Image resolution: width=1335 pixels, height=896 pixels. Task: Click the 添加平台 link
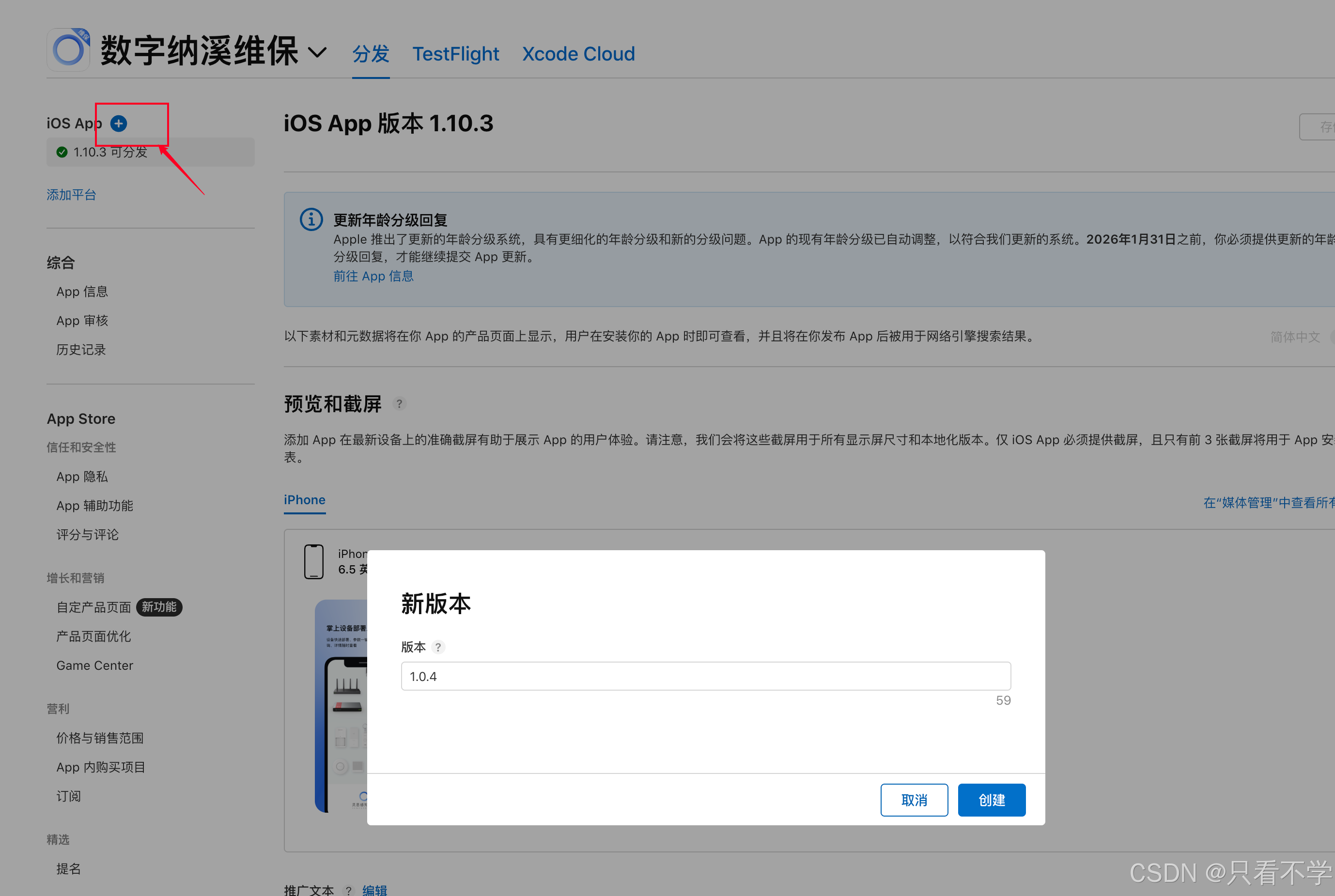pos(71,195)
